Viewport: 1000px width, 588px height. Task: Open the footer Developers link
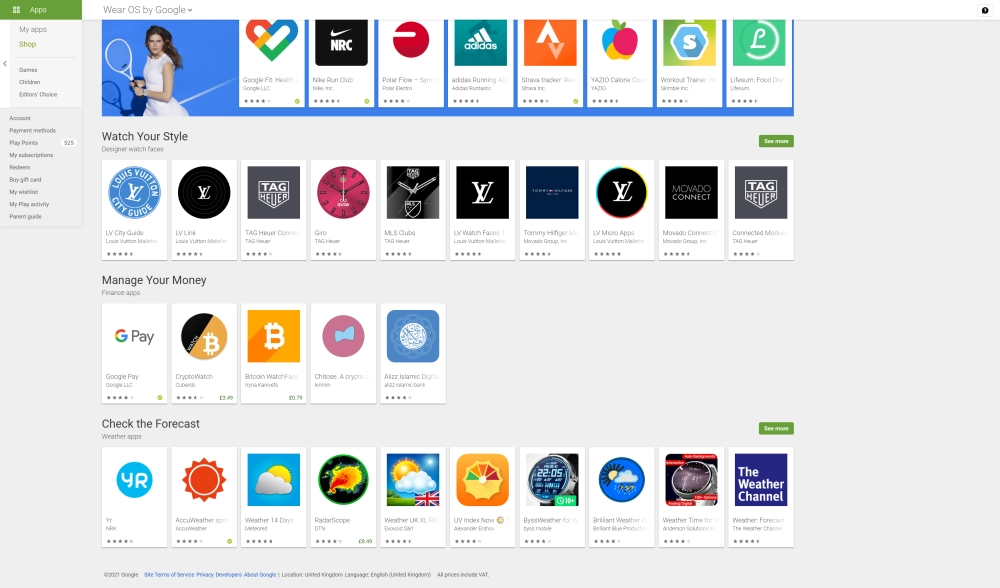point(228,575)
